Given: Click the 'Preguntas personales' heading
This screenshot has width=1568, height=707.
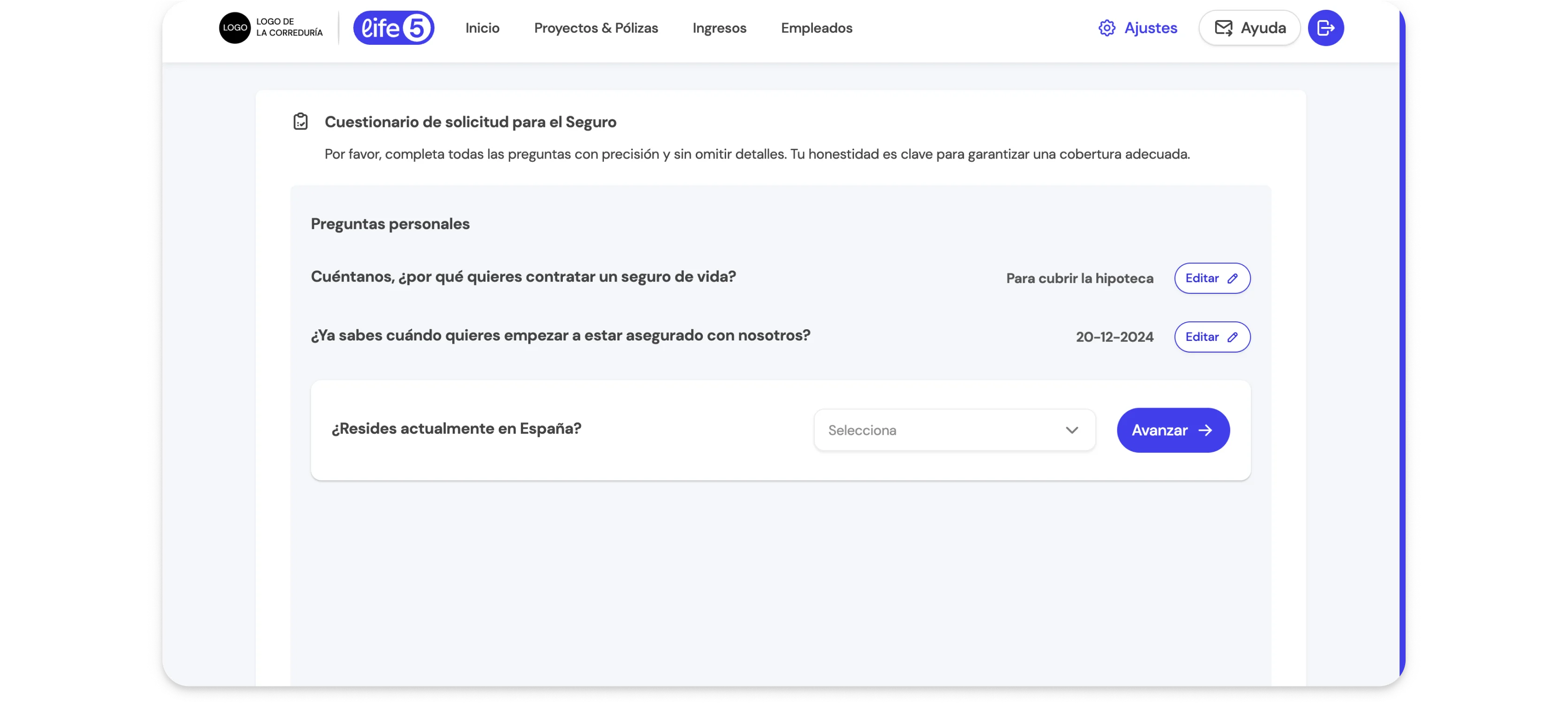Looking at the screenshot, I should click(x=390, y=224).
